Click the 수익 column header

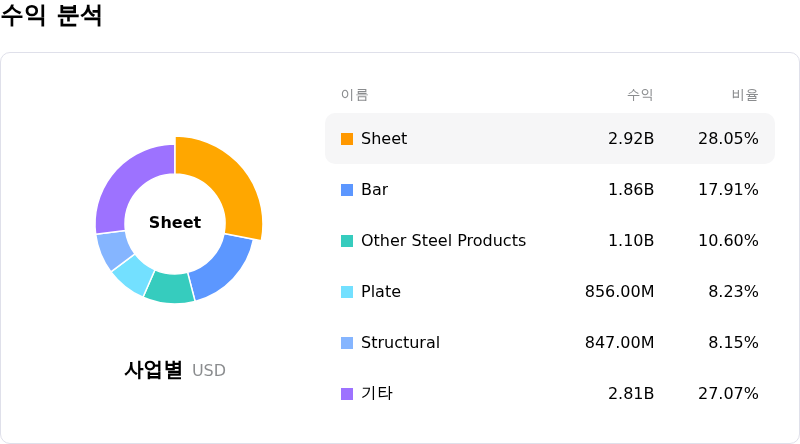(x=640, y=94)
